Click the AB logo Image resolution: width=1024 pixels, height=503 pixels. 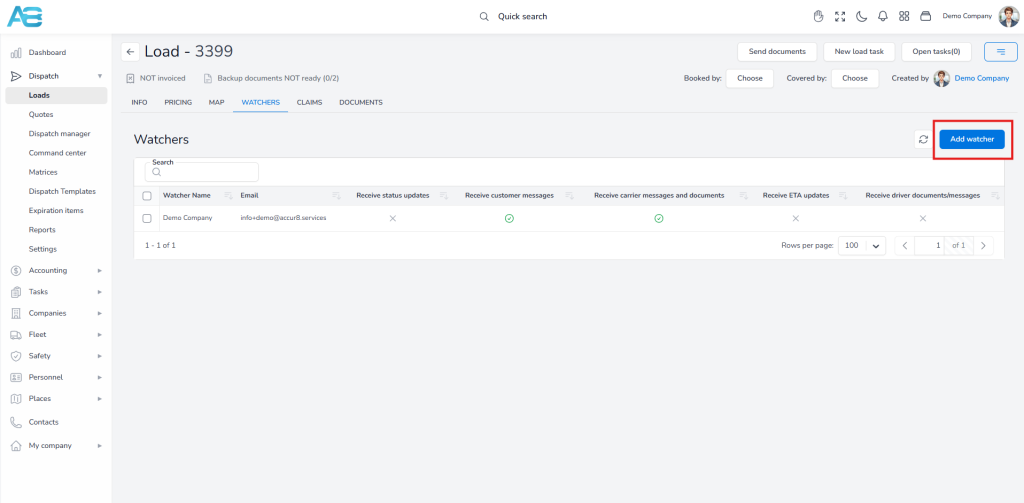pos(24,16)
